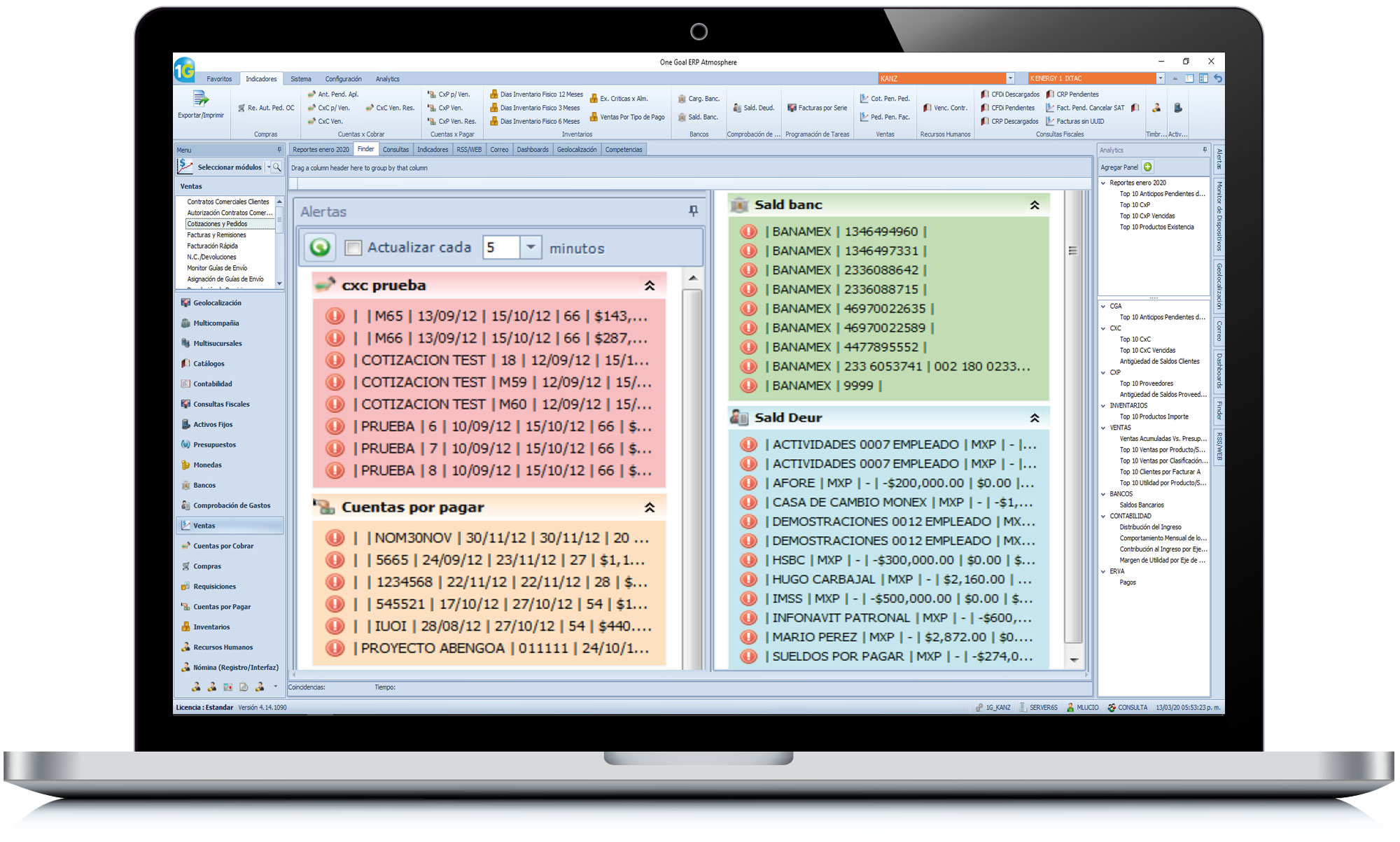
Task: Click the HUGO CARBAJAL balance row
Action: 888,580
